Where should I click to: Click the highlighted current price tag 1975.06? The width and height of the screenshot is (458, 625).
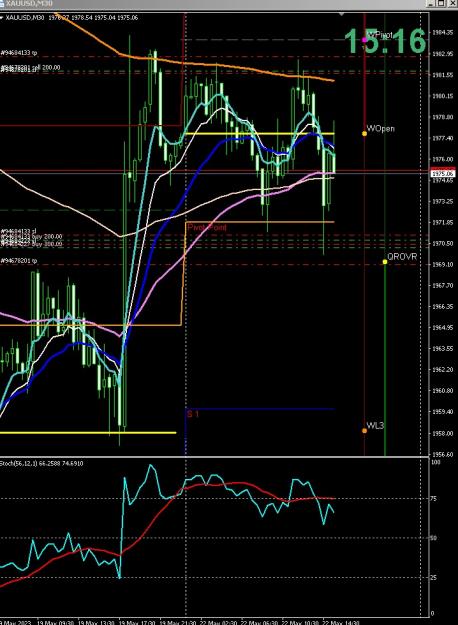point(443,174)
